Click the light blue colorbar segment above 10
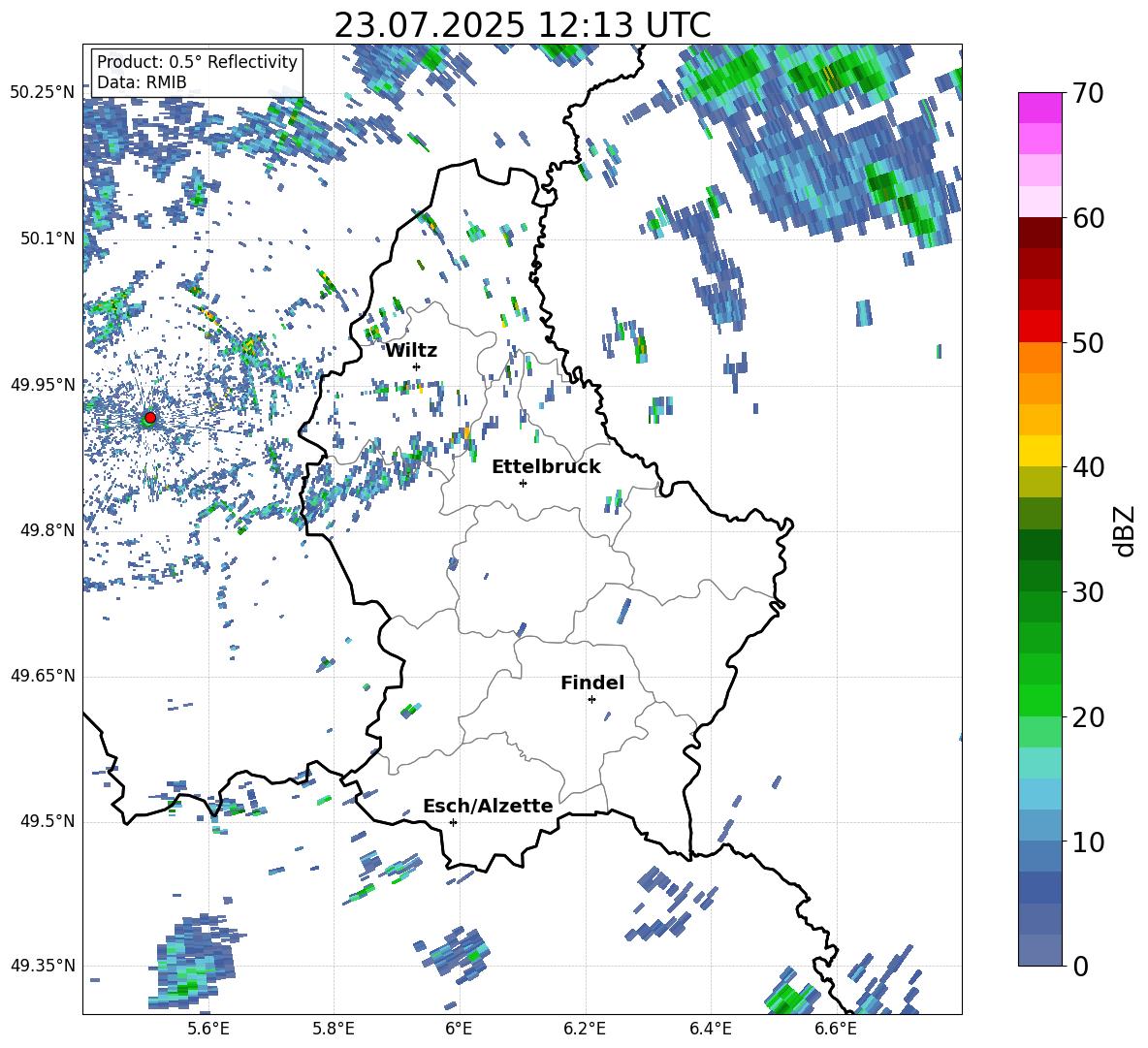1148x1048 pixels. click(x=1039, y=794)
